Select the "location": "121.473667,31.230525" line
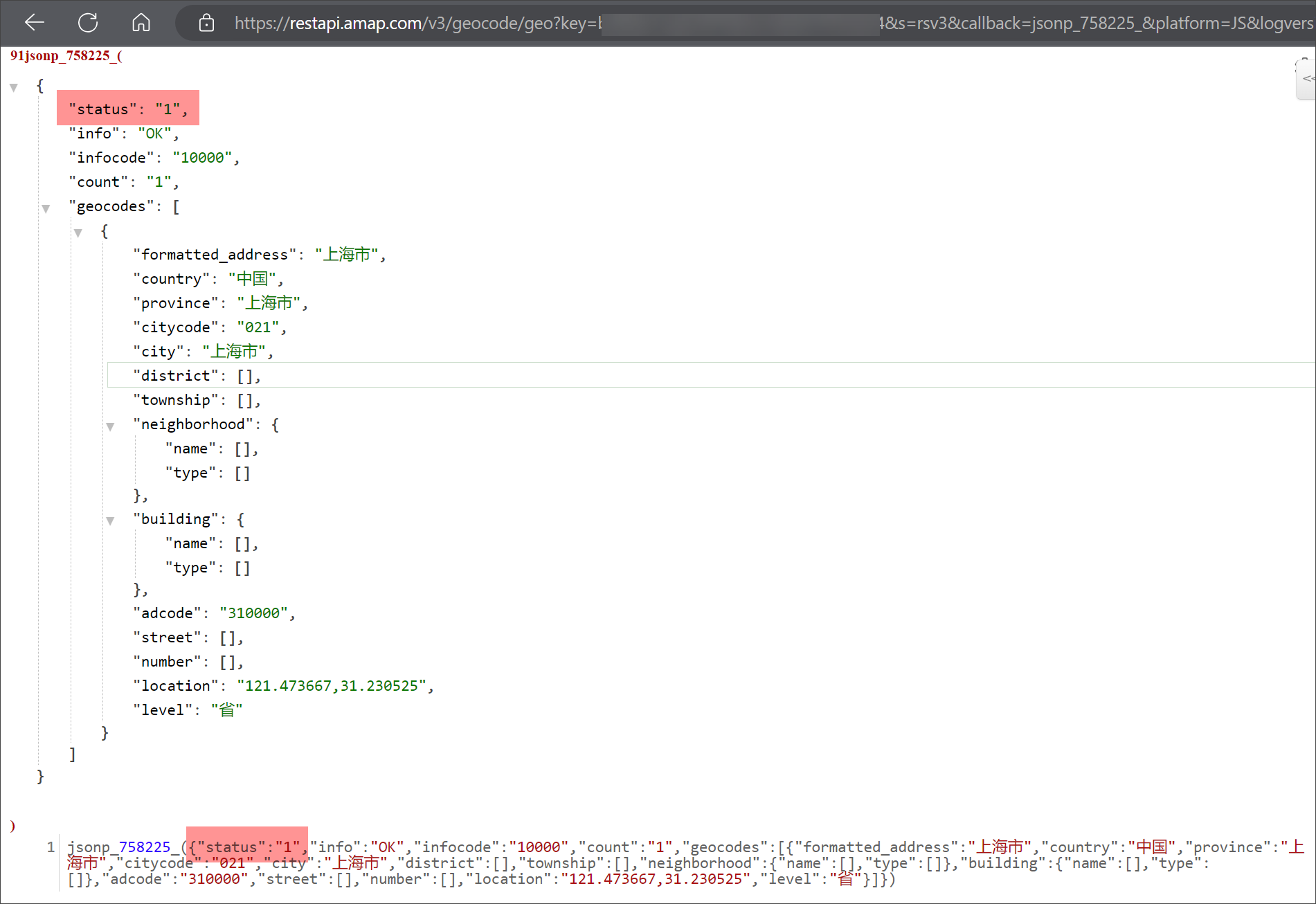 pyautogui.click(x=284, y=686)
